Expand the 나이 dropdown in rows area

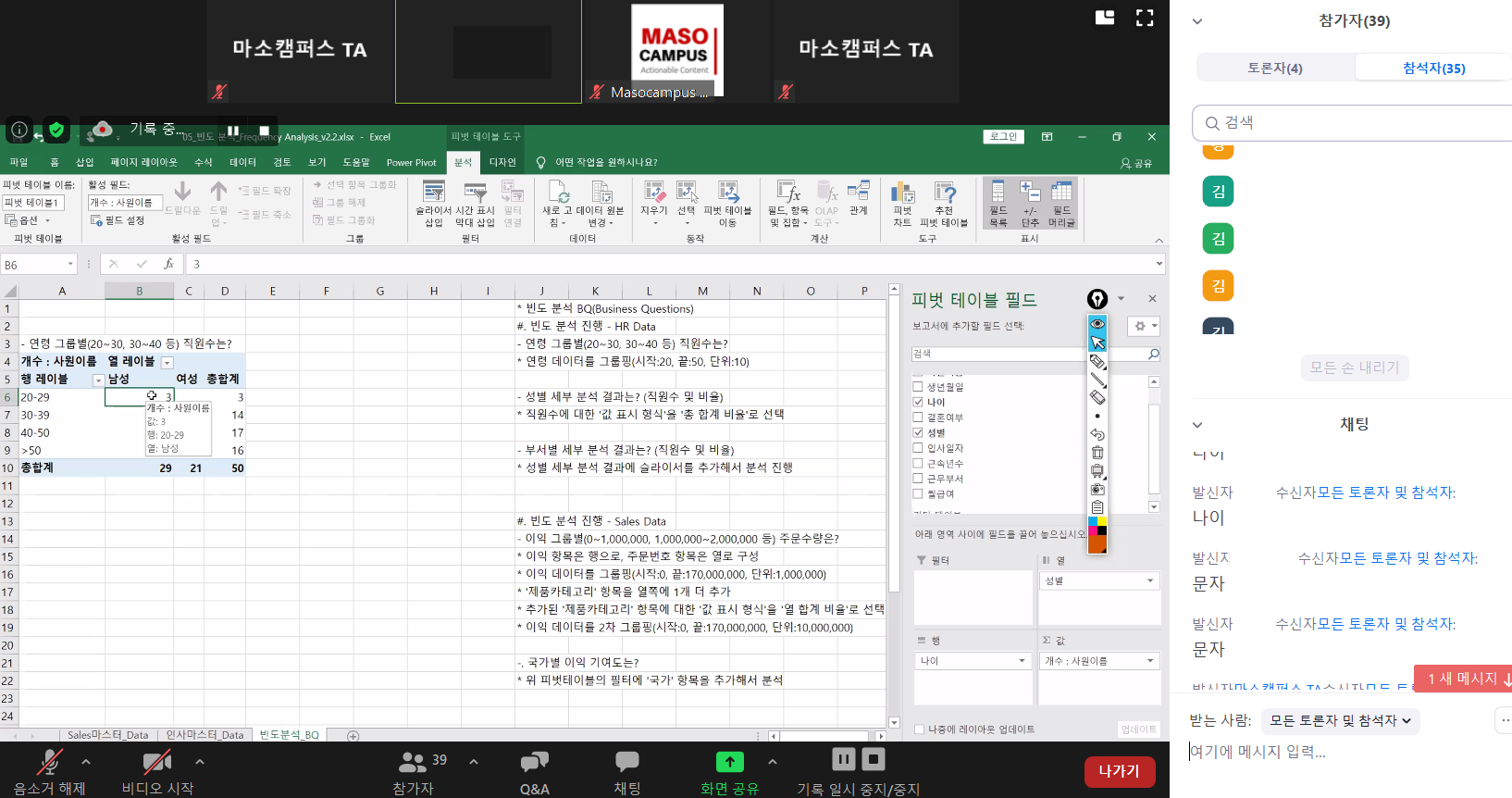(x=1022, y=661)
